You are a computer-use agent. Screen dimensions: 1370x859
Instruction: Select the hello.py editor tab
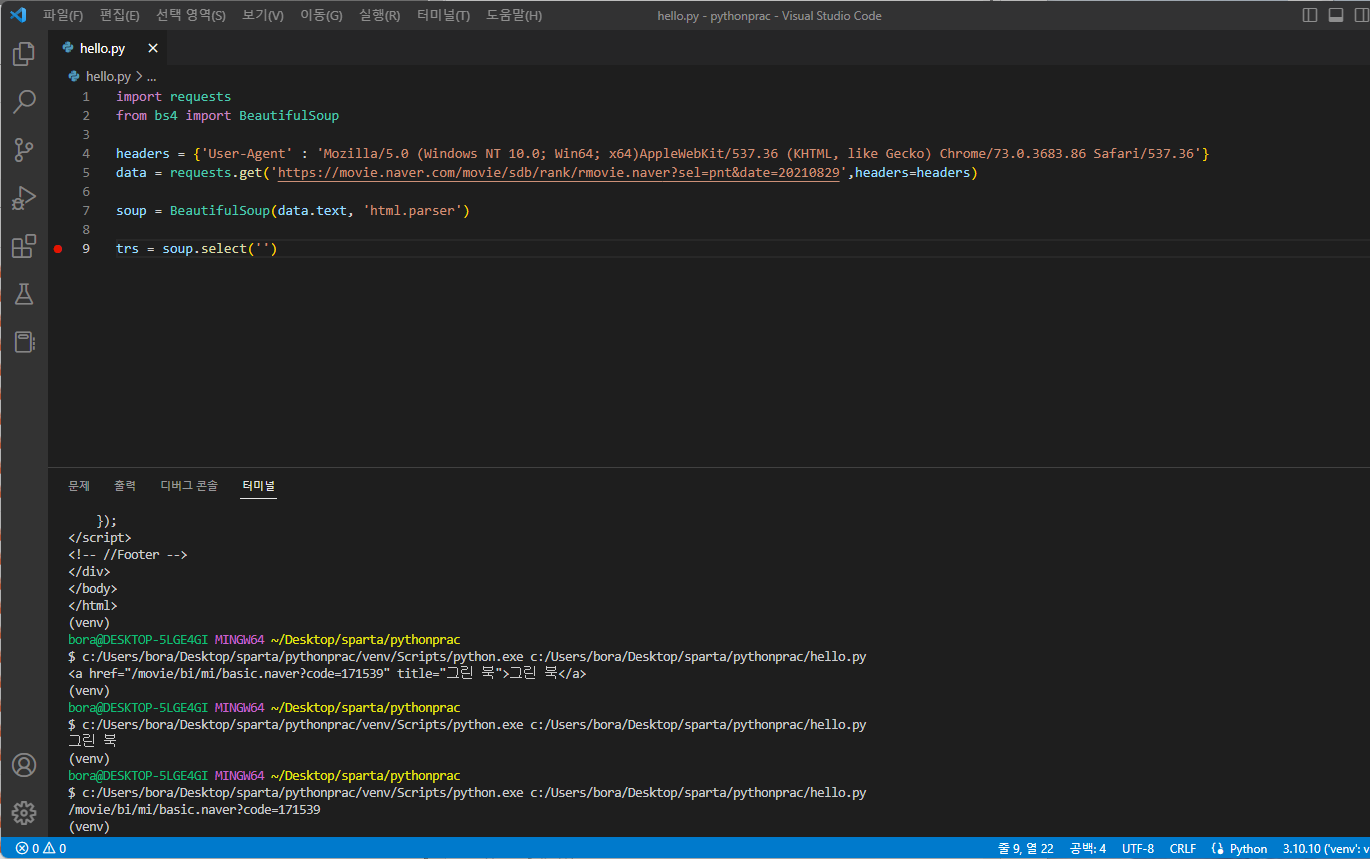tap(108, 48)
